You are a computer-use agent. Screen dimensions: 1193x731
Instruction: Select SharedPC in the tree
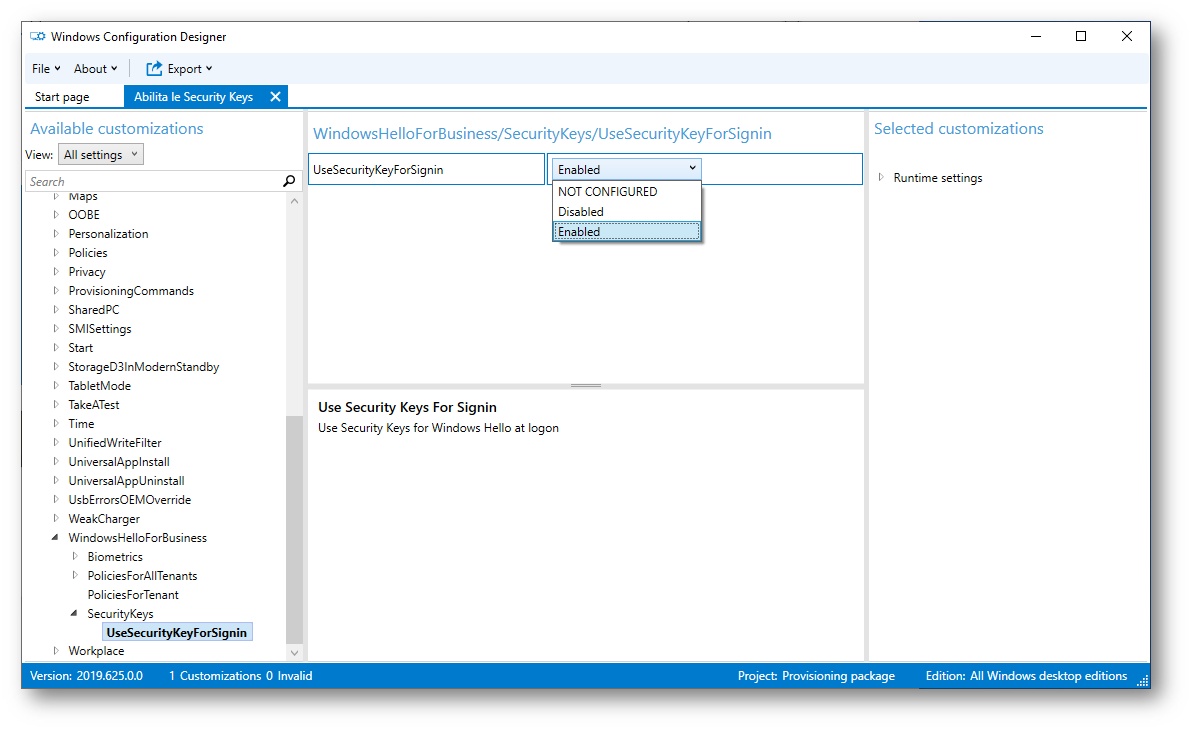click(94, 310)
